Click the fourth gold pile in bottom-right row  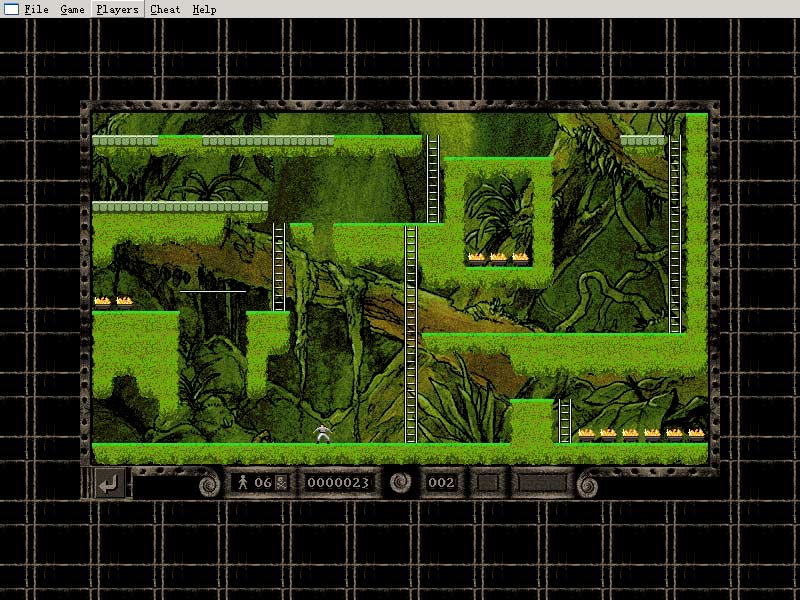[x=652, y=435]
